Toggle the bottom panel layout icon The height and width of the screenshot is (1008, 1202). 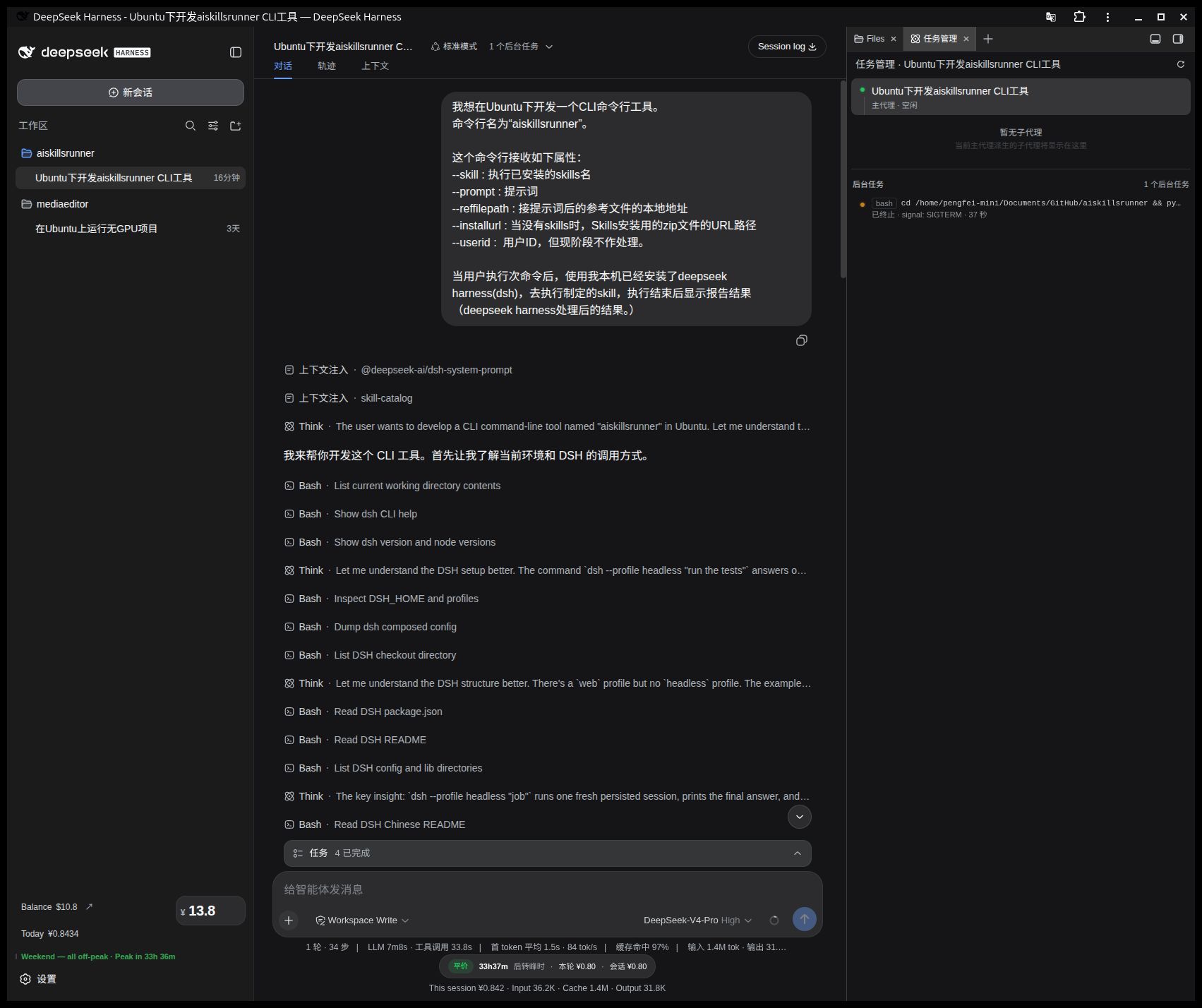[1155, 39]
